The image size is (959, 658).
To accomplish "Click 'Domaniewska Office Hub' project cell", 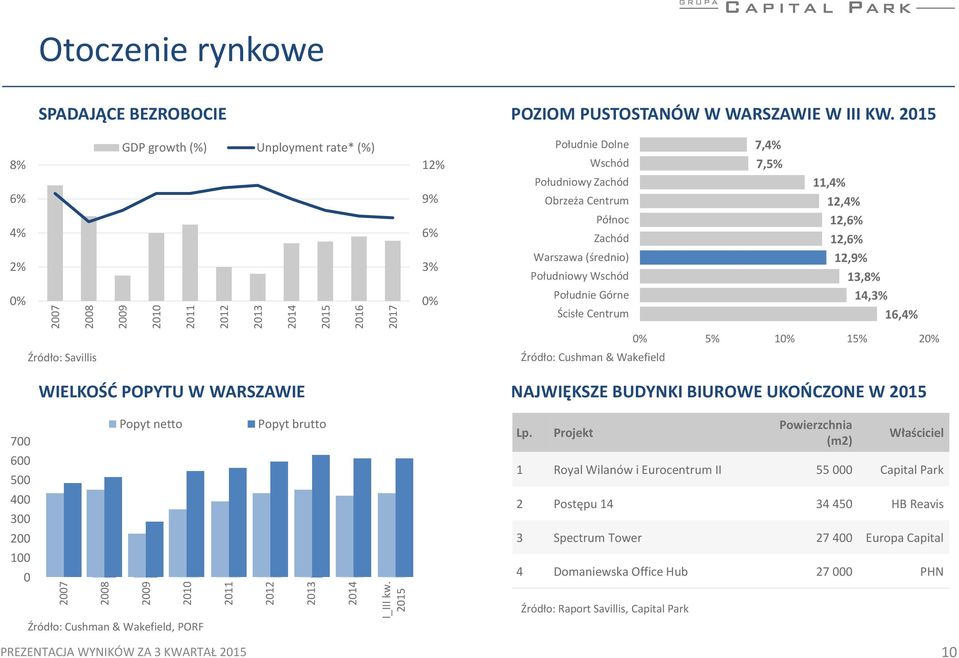I will click(x=620, y=571).
